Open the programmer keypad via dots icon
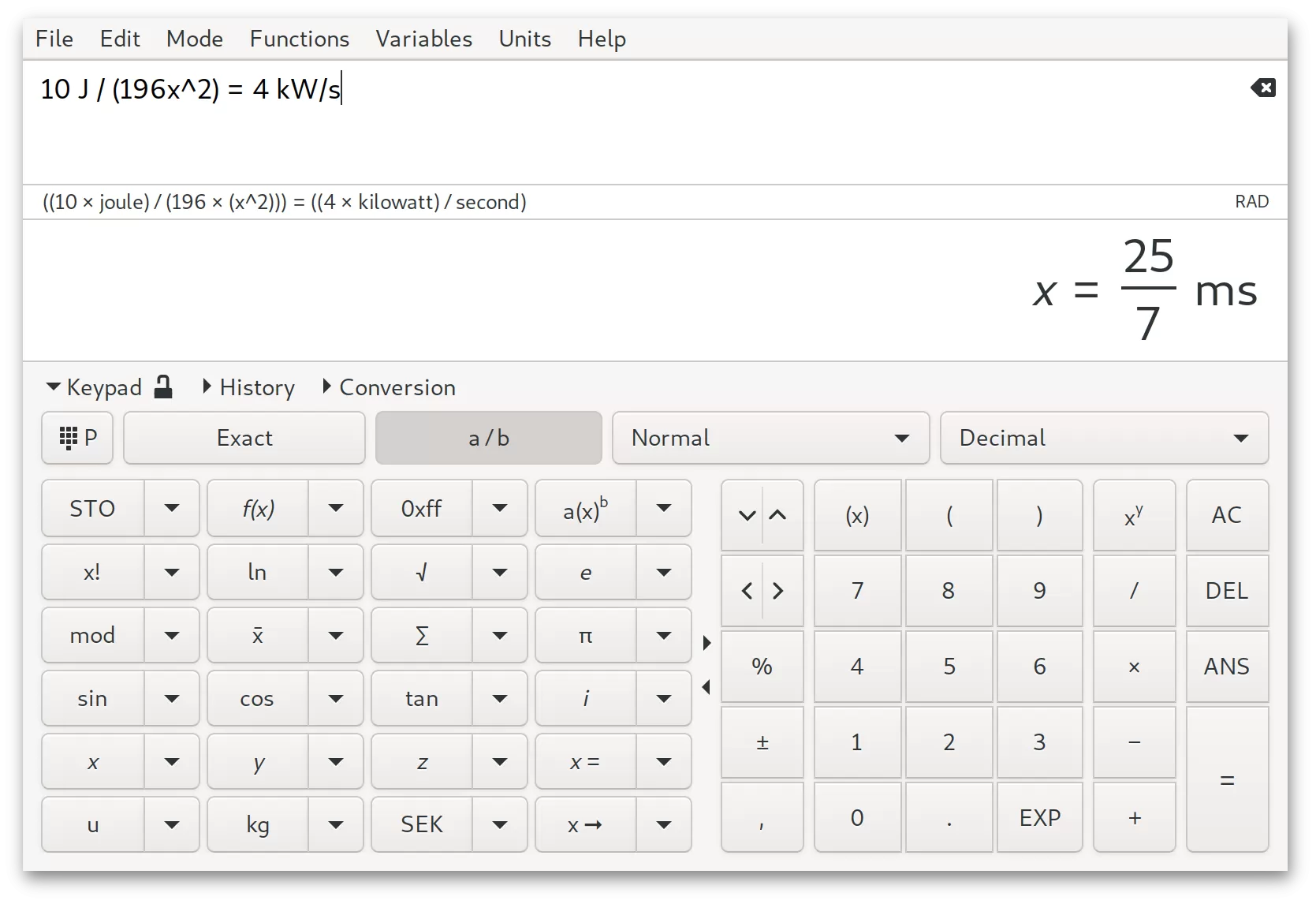 (76, 438)
